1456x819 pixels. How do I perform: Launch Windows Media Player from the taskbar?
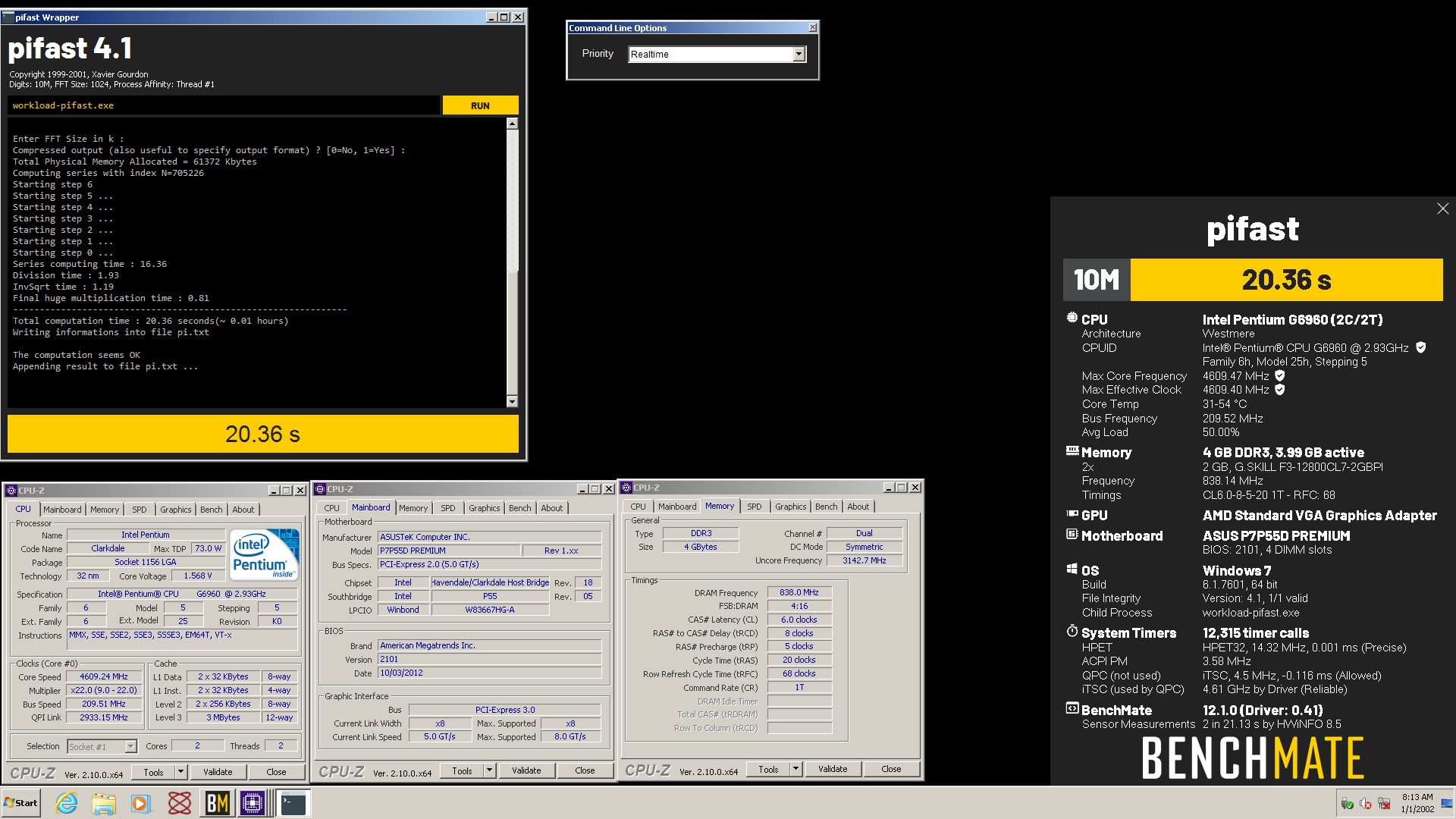(x=140, y=803)
